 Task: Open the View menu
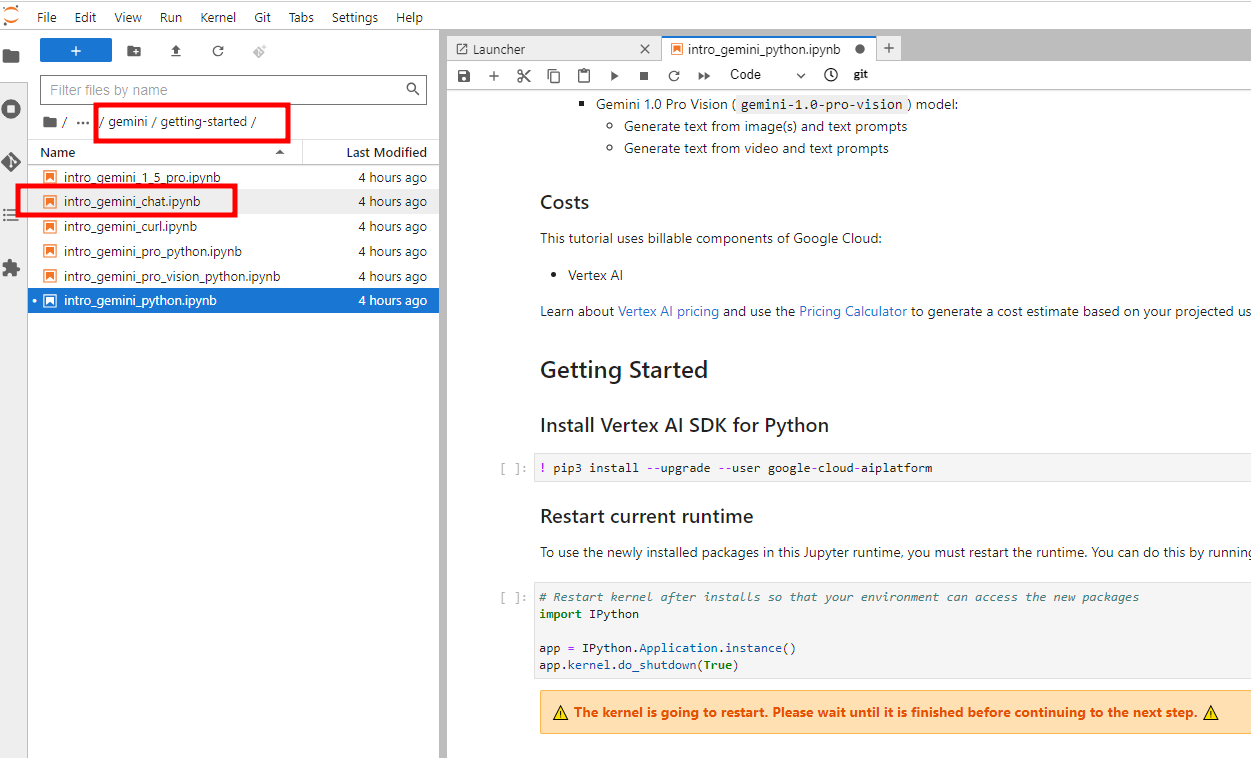pos(128,17)
